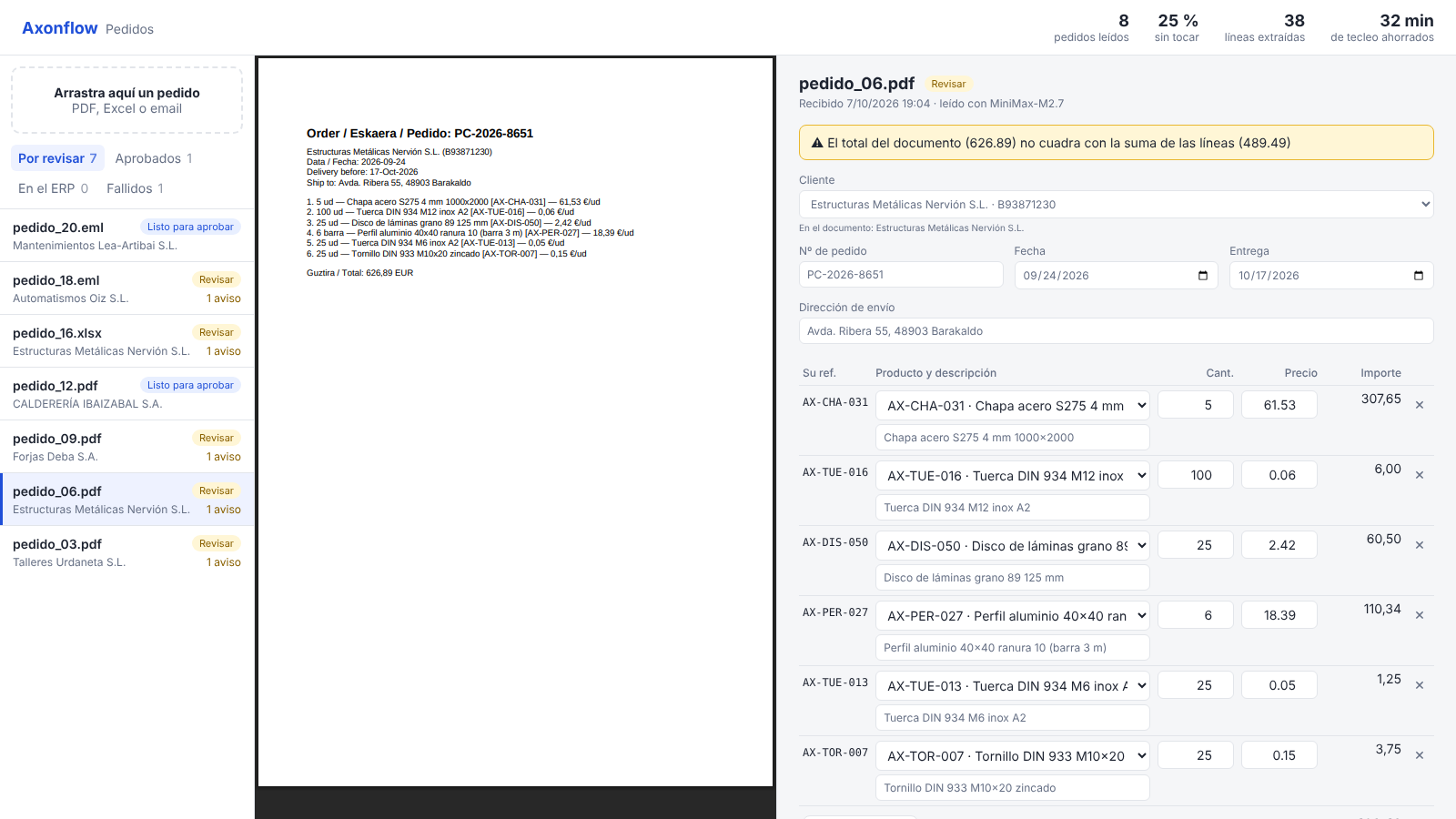Image resolution: width=1456 pixels, height=819 pixels.
Task: Click the order drop zone area
Action: coord(126,100)
